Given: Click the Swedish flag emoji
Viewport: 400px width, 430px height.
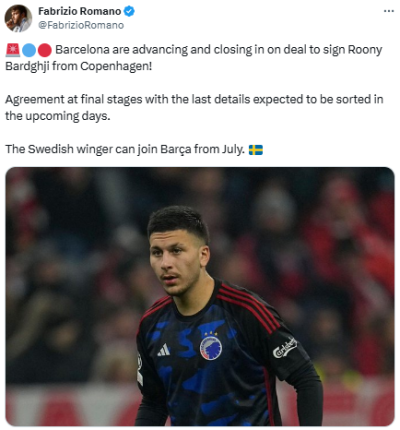Looking at the screenshot, I should coord(256,150).
